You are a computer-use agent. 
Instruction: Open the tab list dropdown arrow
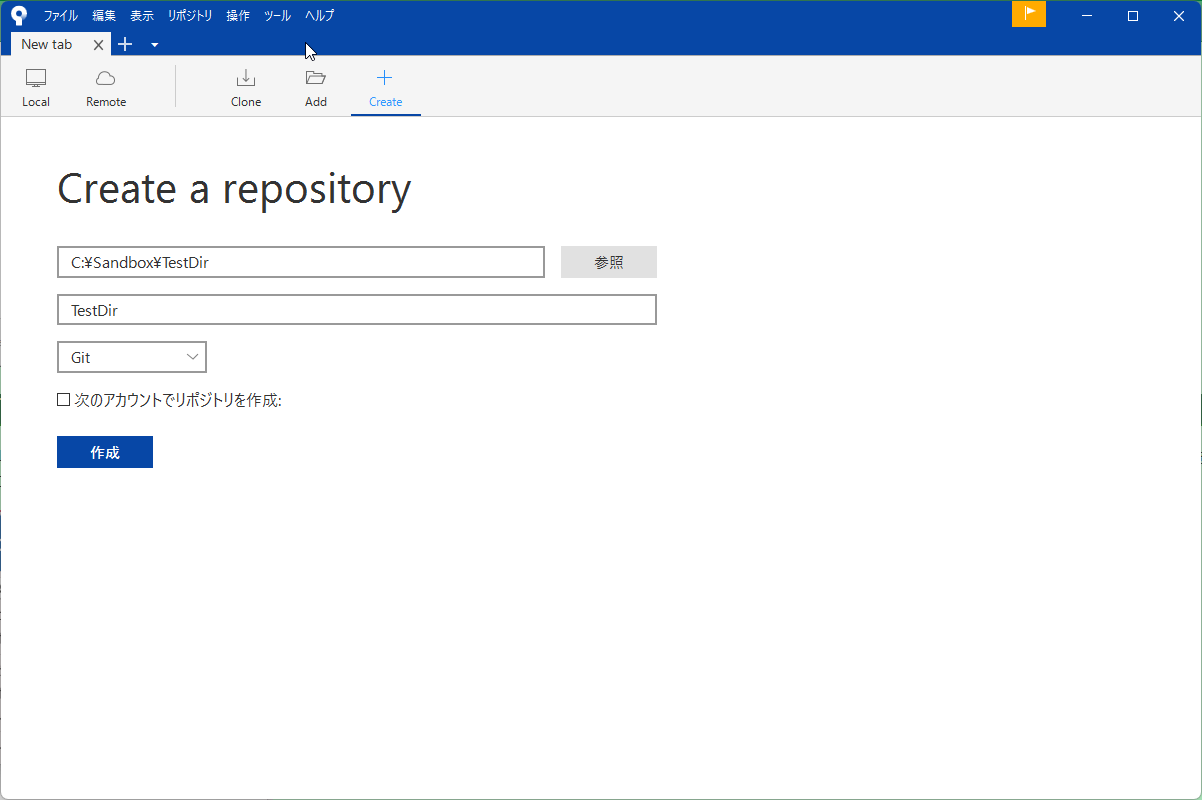[x=154, y=45]
